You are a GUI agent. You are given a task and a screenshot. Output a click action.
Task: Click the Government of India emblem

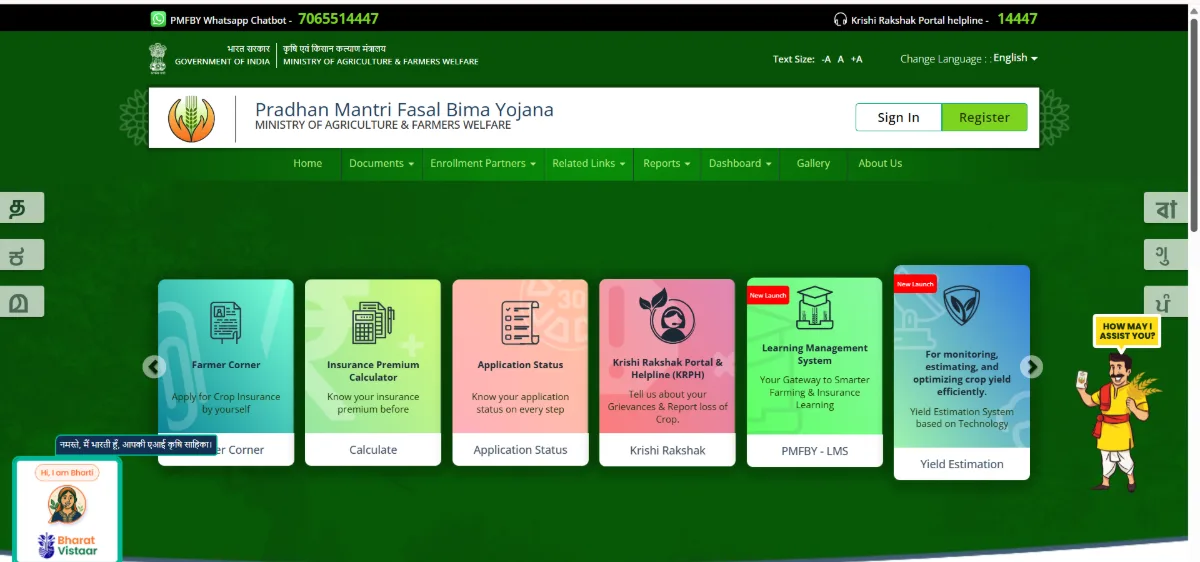click(158, 58)
